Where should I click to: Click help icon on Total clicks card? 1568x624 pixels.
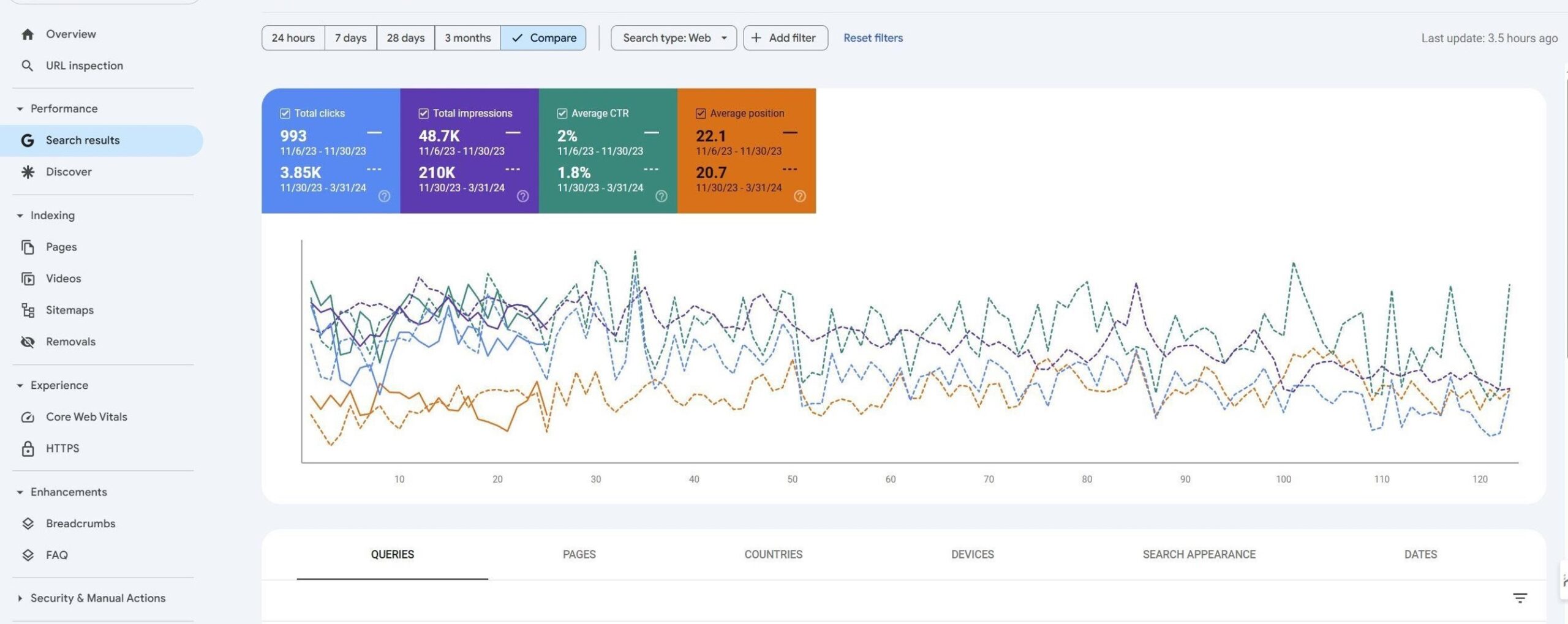(384, 196)
